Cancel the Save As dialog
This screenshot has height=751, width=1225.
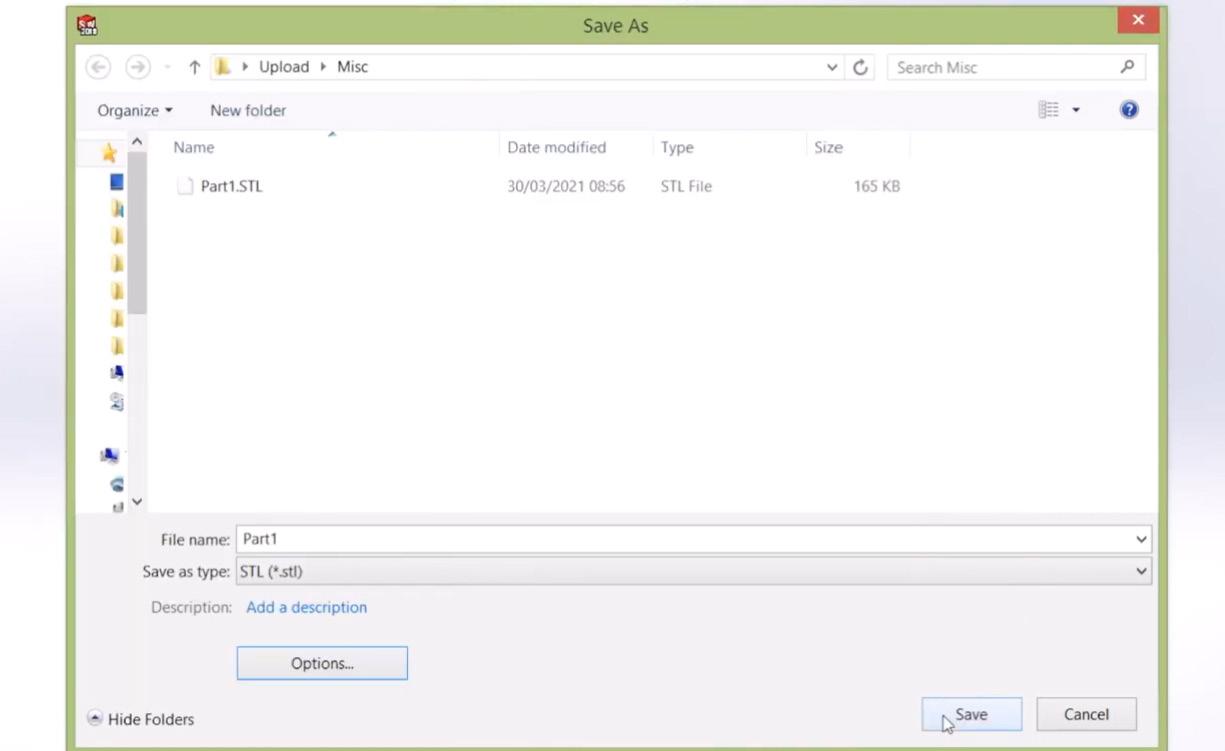[1086, 714]
